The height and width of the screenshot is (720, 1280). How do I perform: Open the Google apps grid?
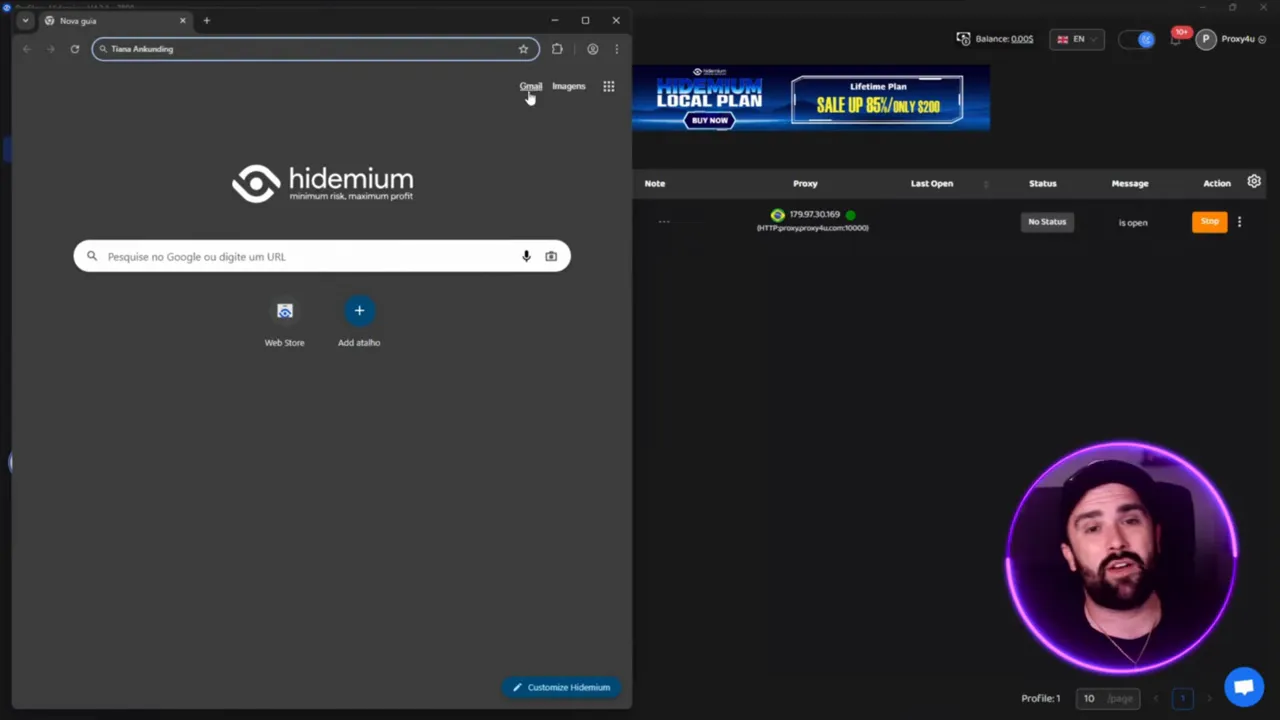(x=608, y=86)
